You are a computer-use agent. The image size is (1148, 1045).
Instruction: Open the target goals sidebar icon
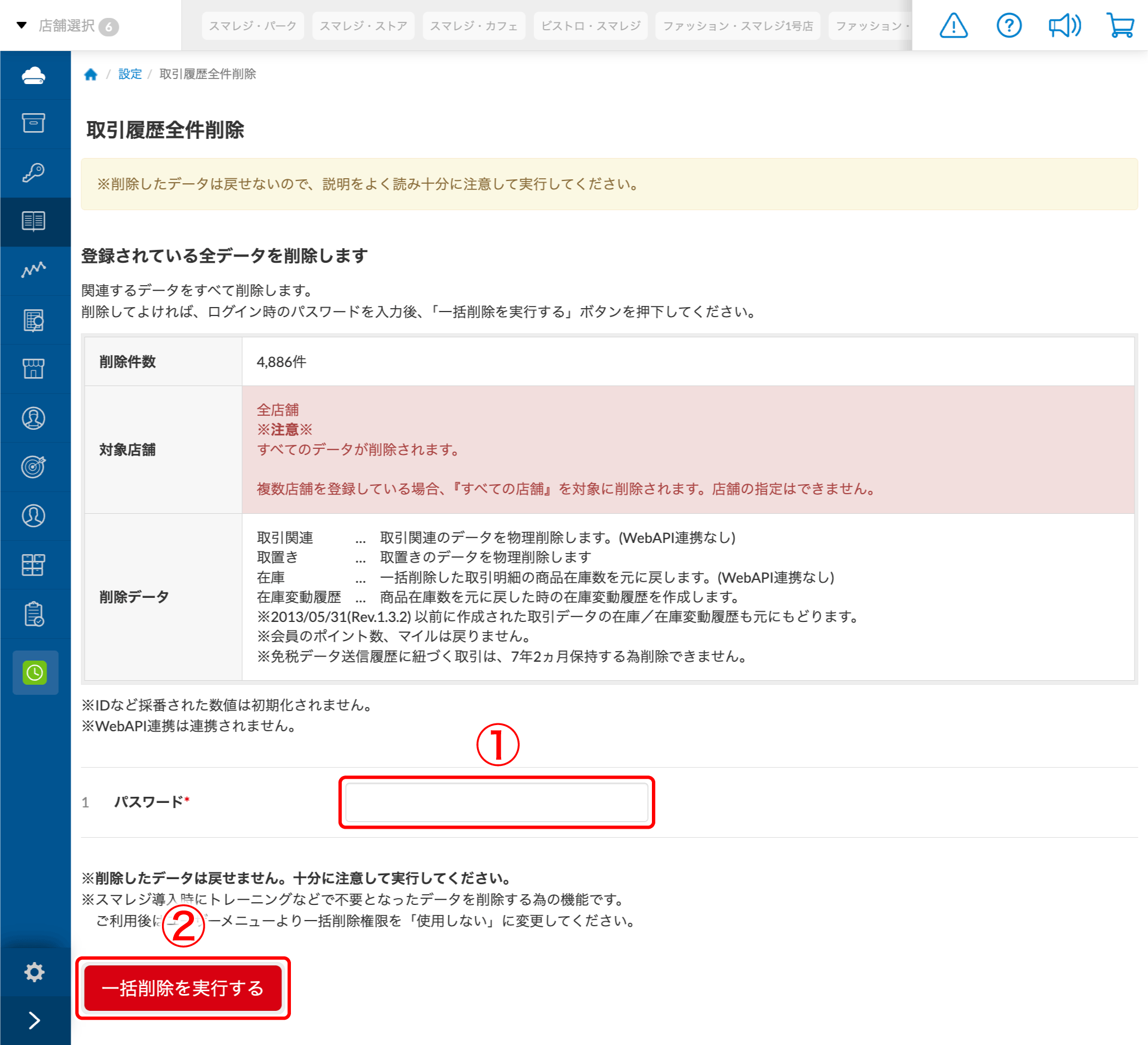coord(34,467)
